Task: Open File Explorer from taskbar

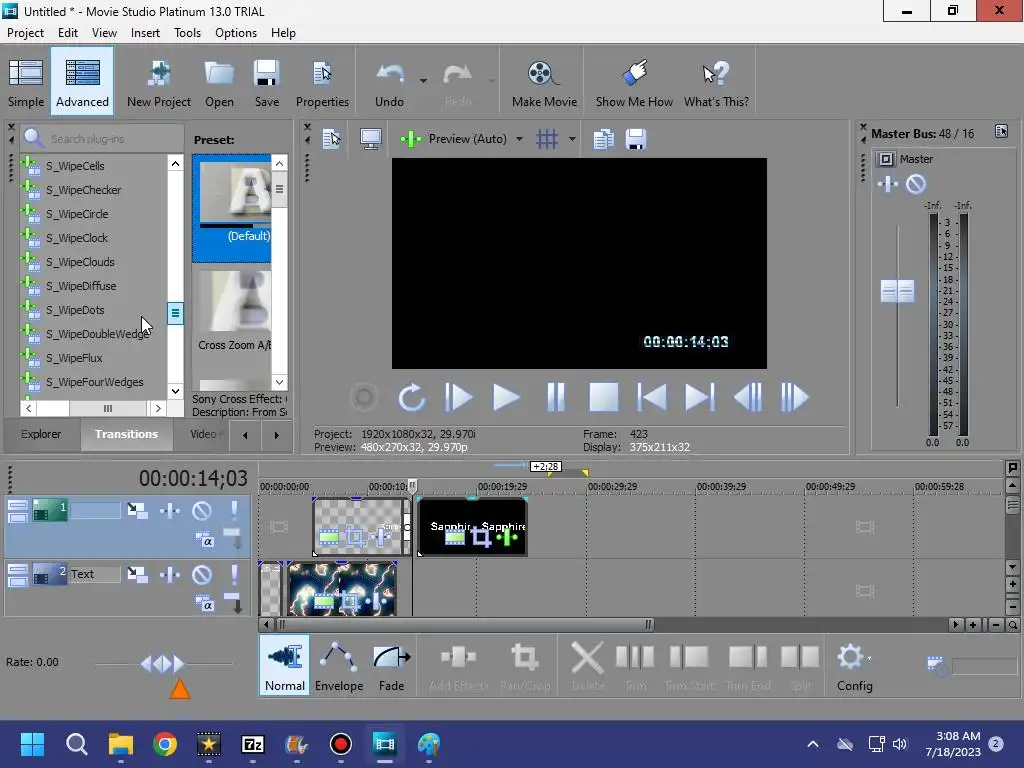Action: coord(121,744)
